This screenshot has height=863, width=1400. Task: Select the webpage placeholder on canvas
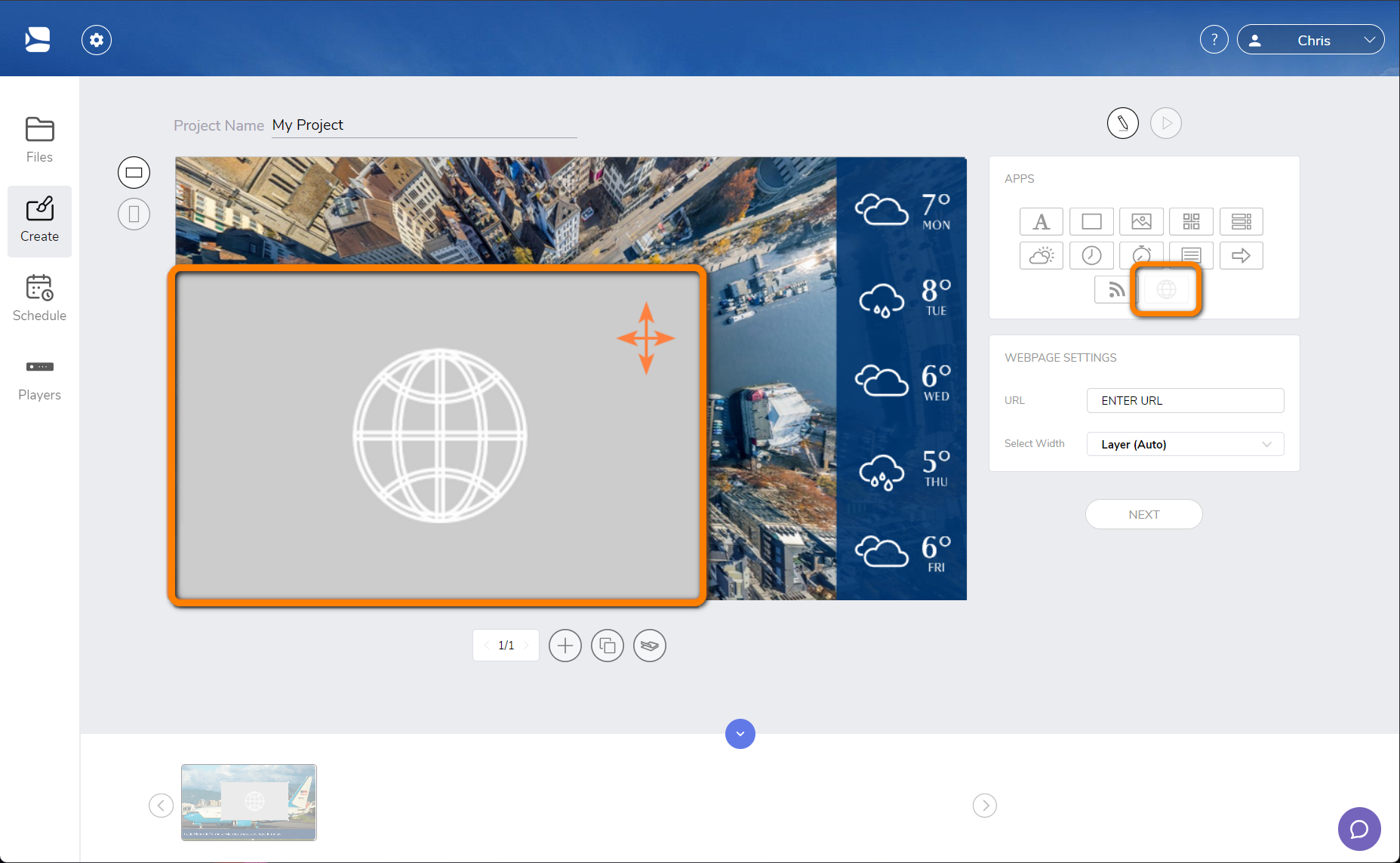[x=440, y=436]
